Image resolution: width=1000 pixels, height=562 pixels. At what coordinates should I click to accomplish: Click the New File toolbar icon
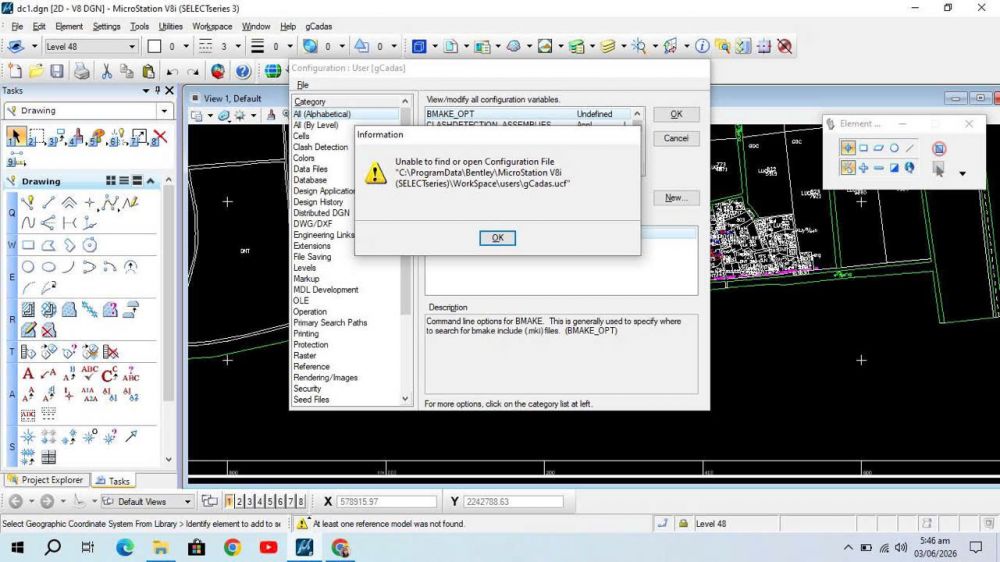[15, 71]
